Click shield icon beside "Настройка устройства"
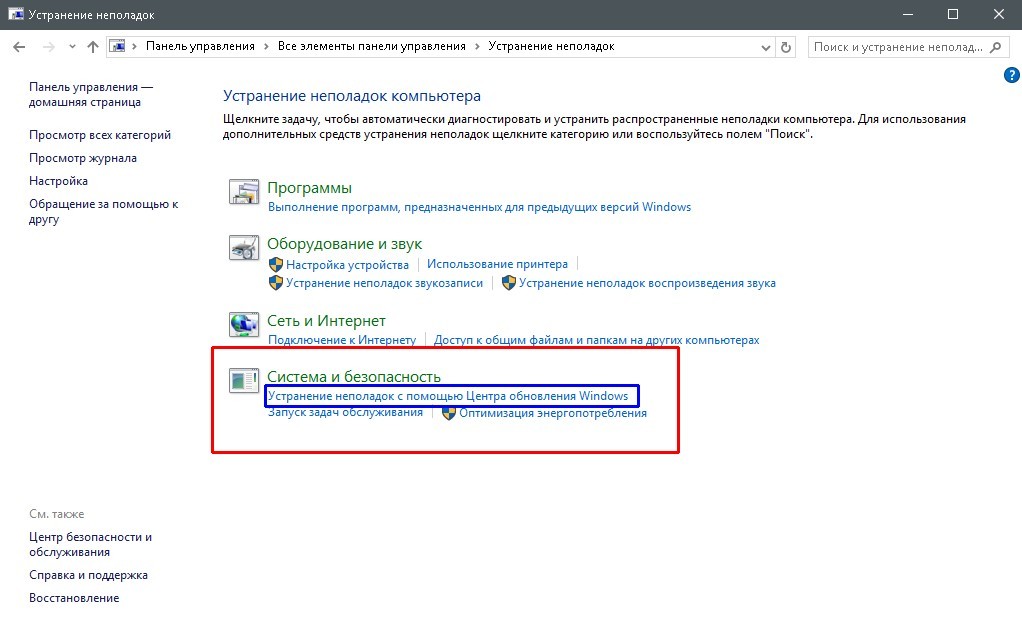This screenshot has width=1022, height=623. [x=276, y=265]
